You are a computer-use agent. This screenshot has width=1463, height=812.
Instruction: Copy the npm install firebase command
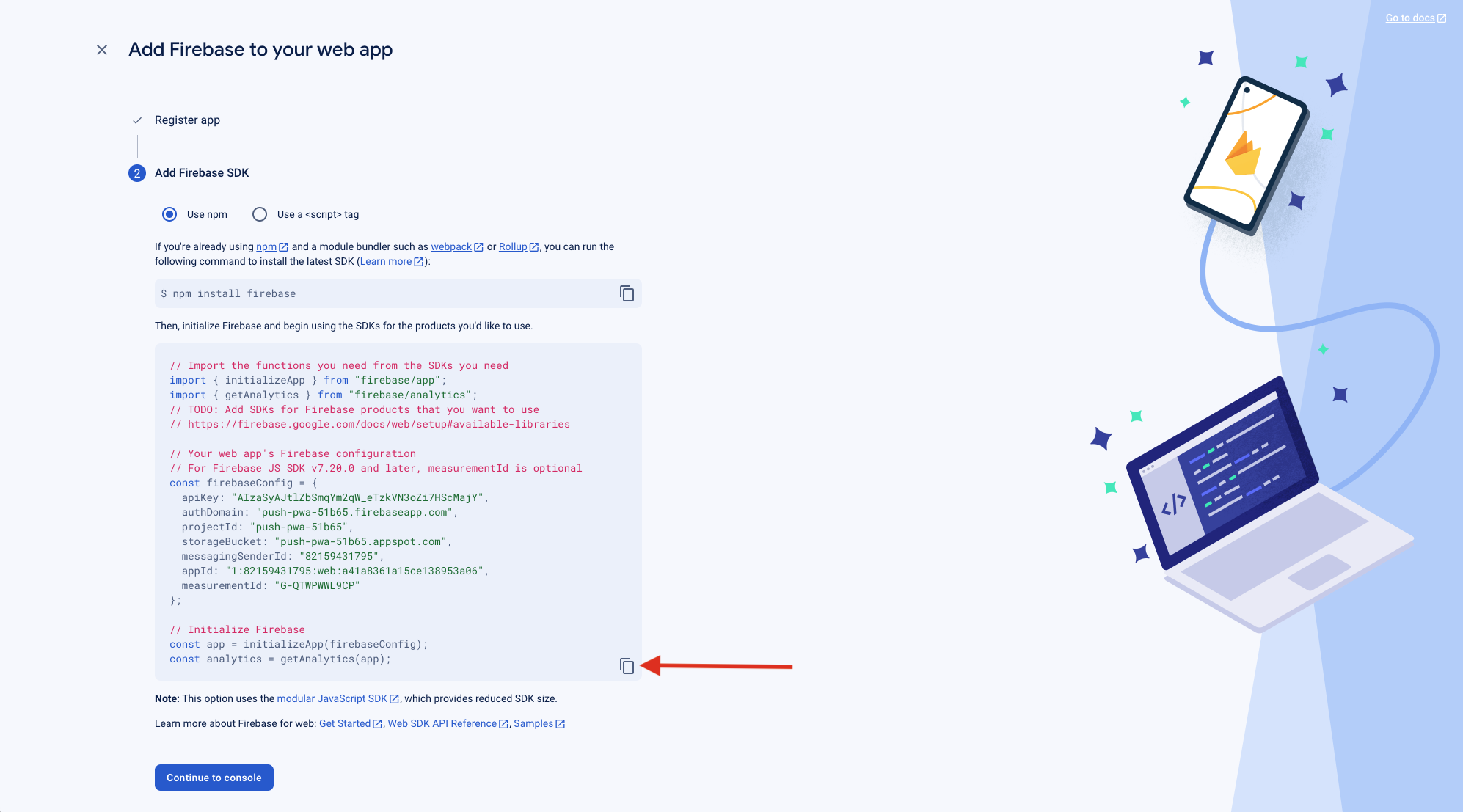pyautogui.click(x=627, y=293)
